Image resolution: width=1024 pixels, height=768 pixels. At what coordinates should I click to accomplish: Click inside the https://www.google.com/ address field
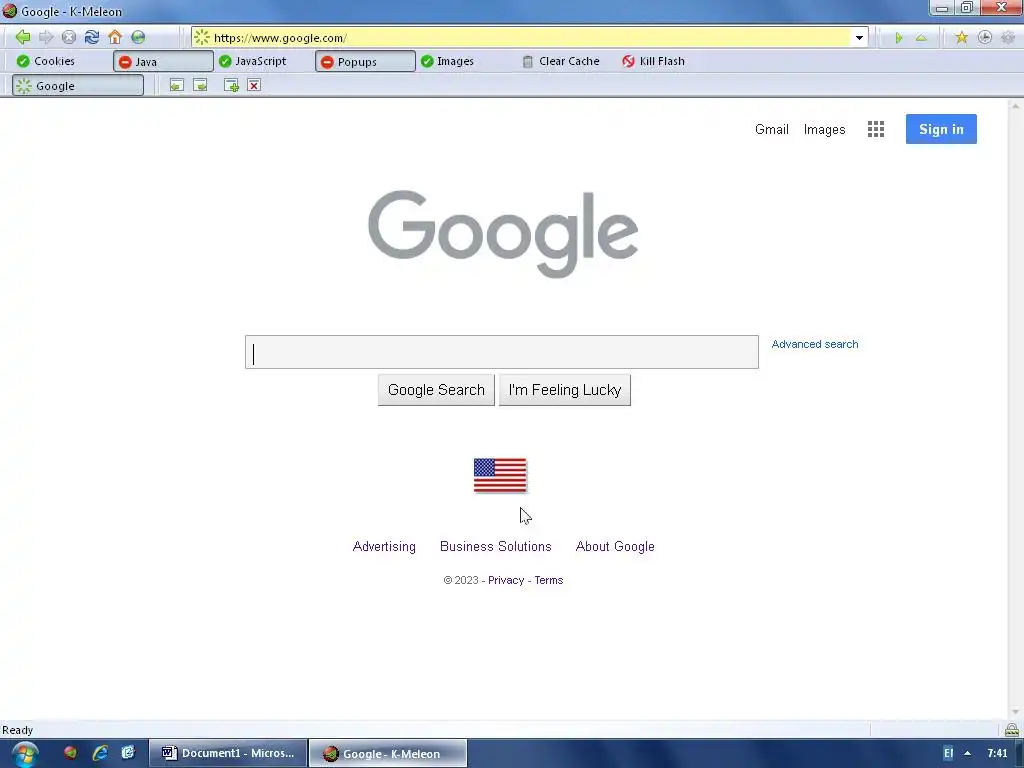[x=530, y=38]
